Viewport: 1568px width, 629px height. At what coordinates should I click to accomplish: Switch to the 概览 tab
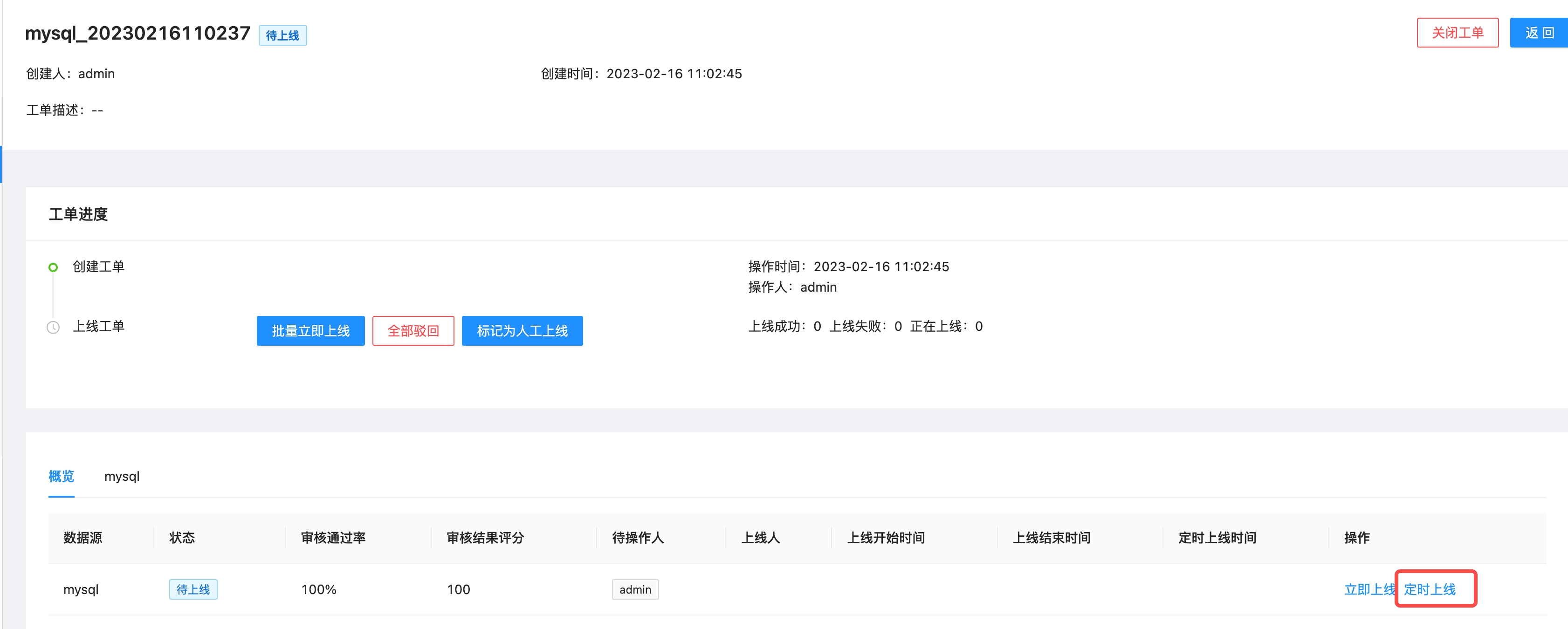coord(60,476)
